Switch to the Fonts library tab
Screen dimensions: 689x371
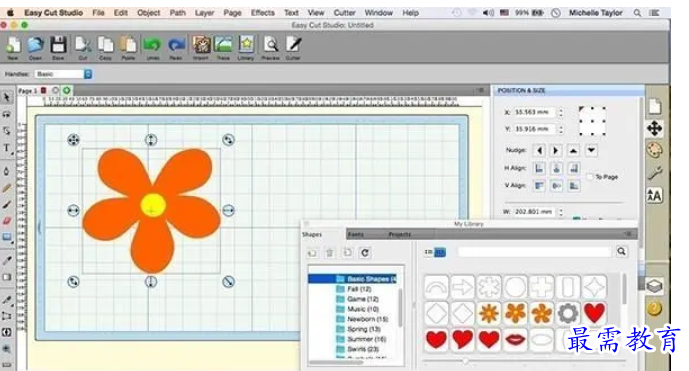355,234
